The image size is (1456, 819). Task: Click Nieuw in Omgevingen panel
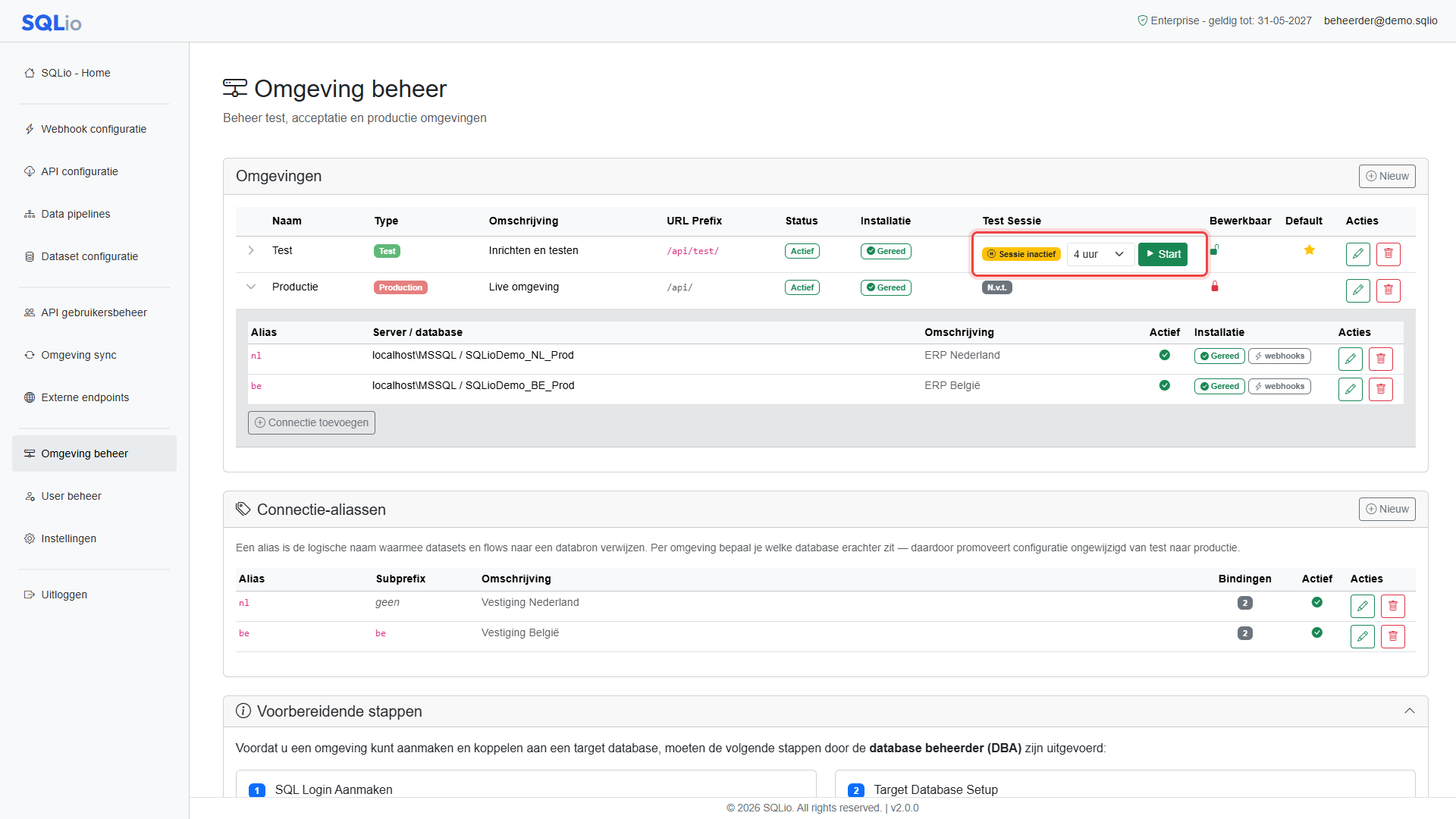[x=1386, y=176]
